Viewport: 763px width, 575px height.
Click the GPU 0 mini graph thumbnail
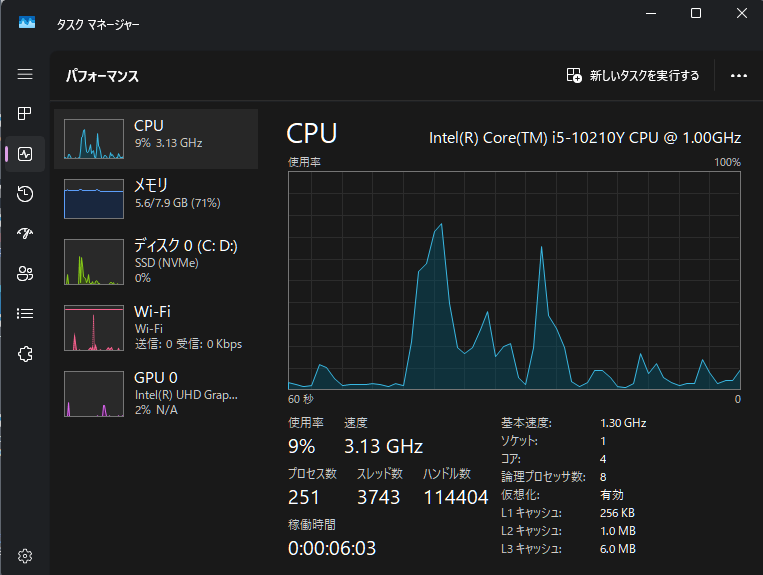pos(94,394)
